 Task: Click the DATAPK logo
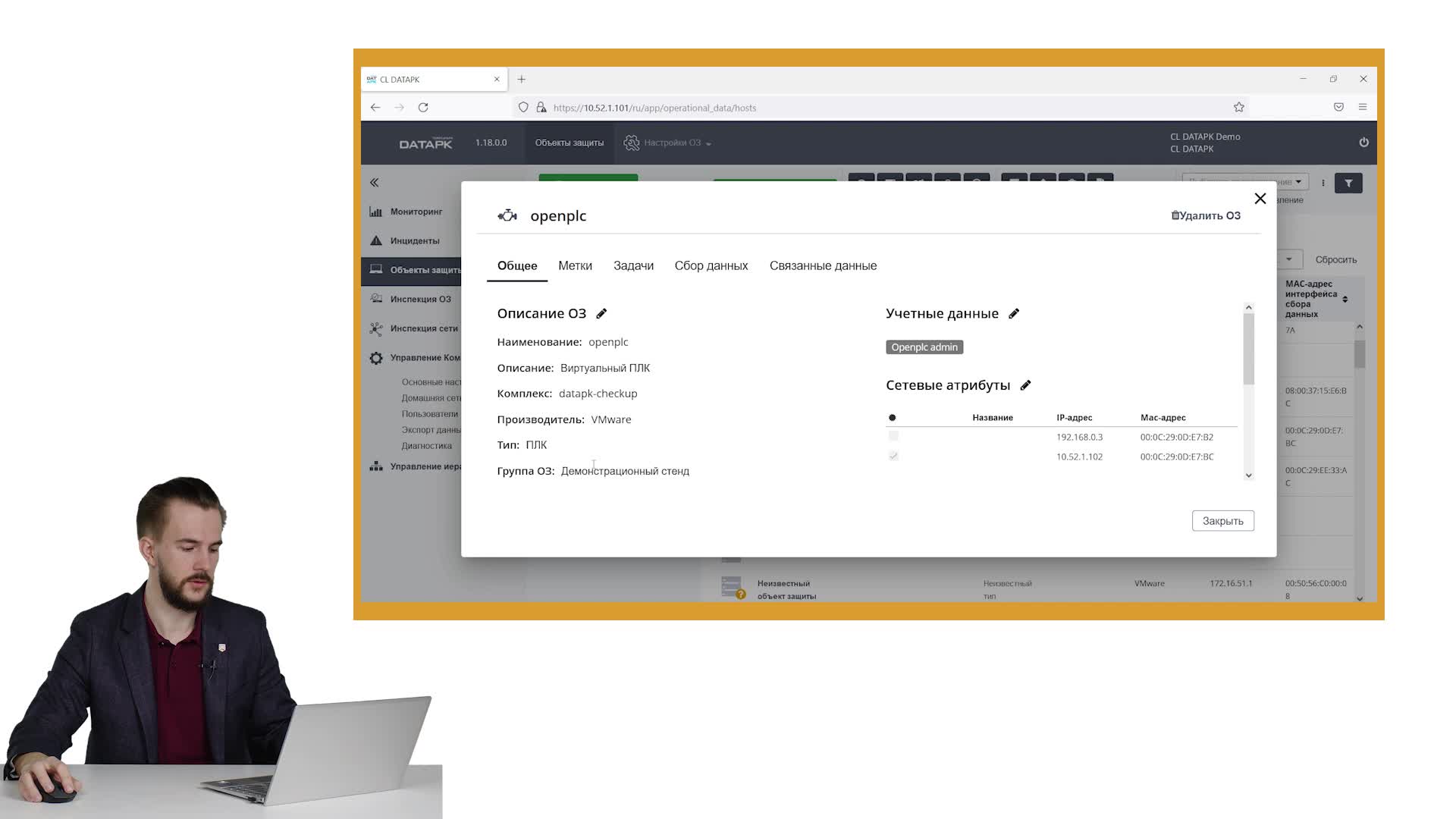(425, 143)
